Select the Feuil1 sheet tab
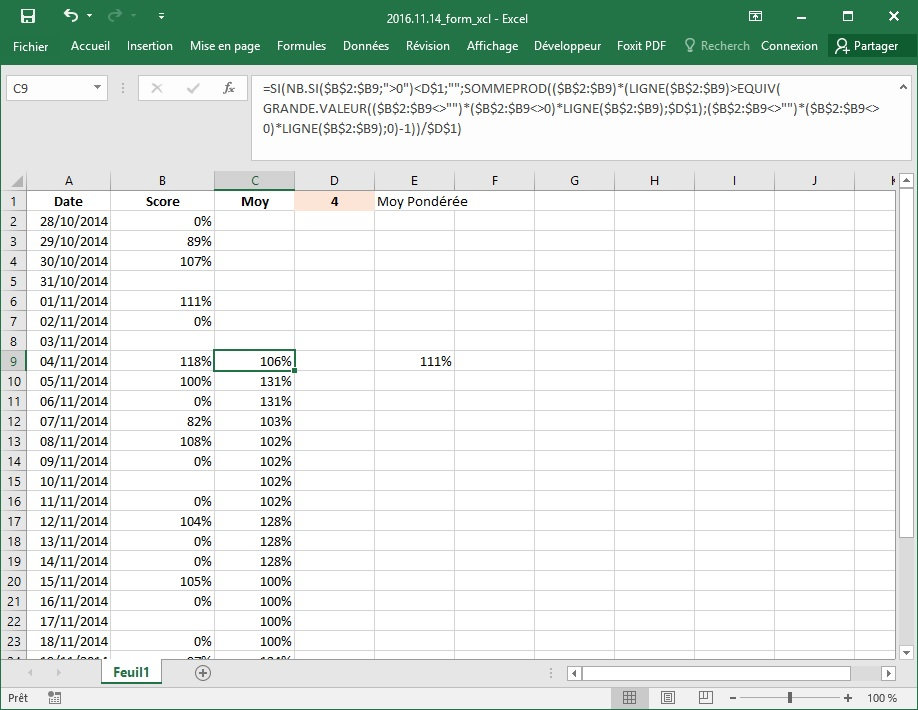Image resolution: width=918 pixels, height=710 pixels. (131, 672)
